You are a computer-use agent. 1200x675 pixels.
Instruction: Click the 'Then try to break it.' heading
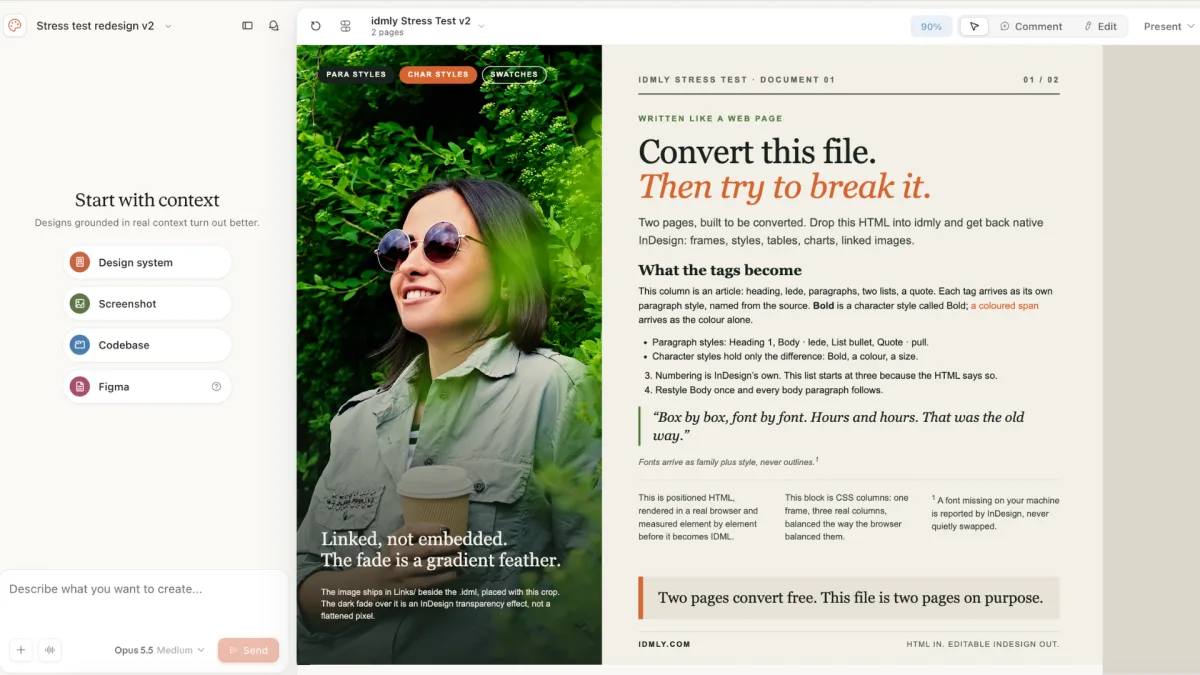coord(785,187)
